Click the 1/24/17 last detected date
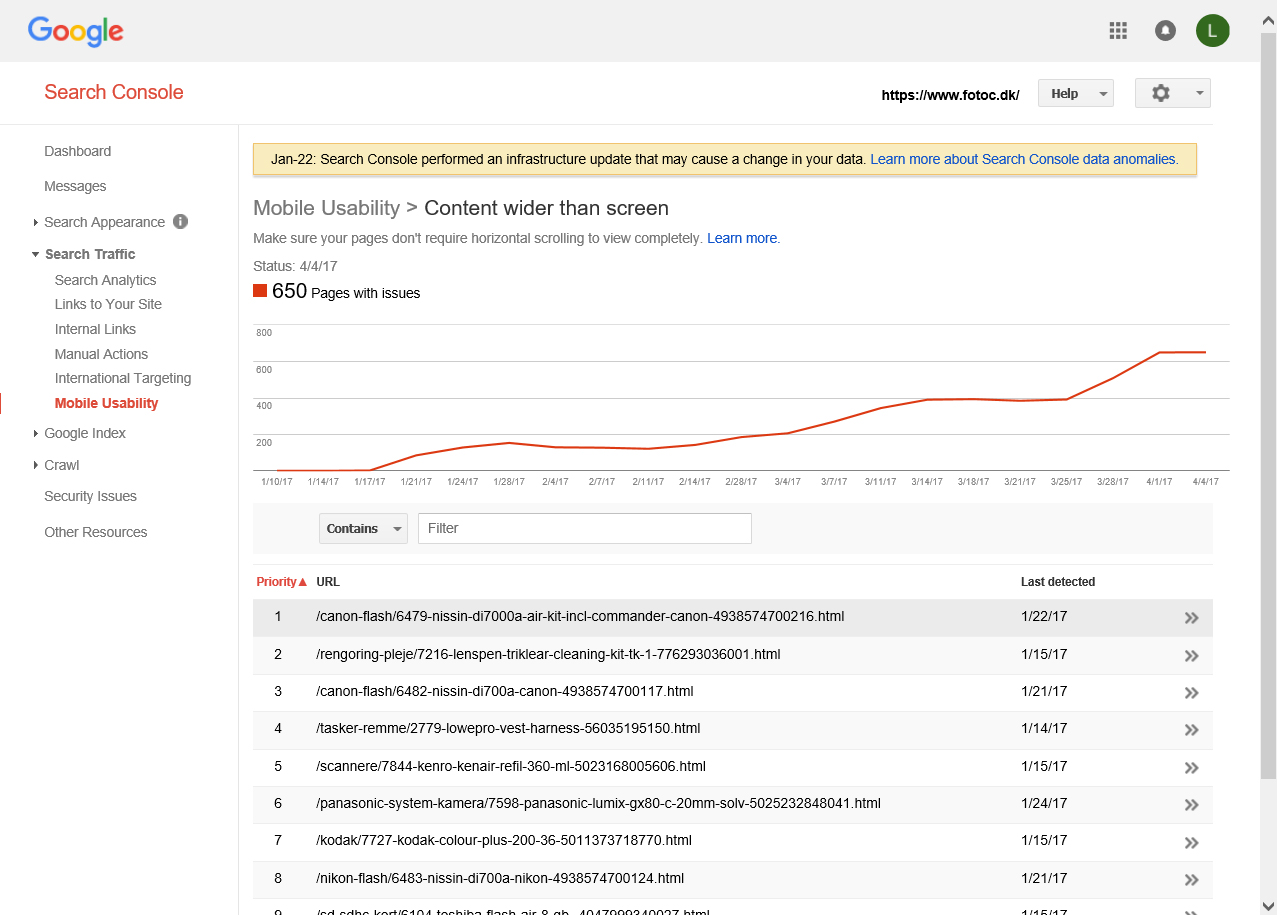This screenshot has width=1277, height=915. 1044,803
